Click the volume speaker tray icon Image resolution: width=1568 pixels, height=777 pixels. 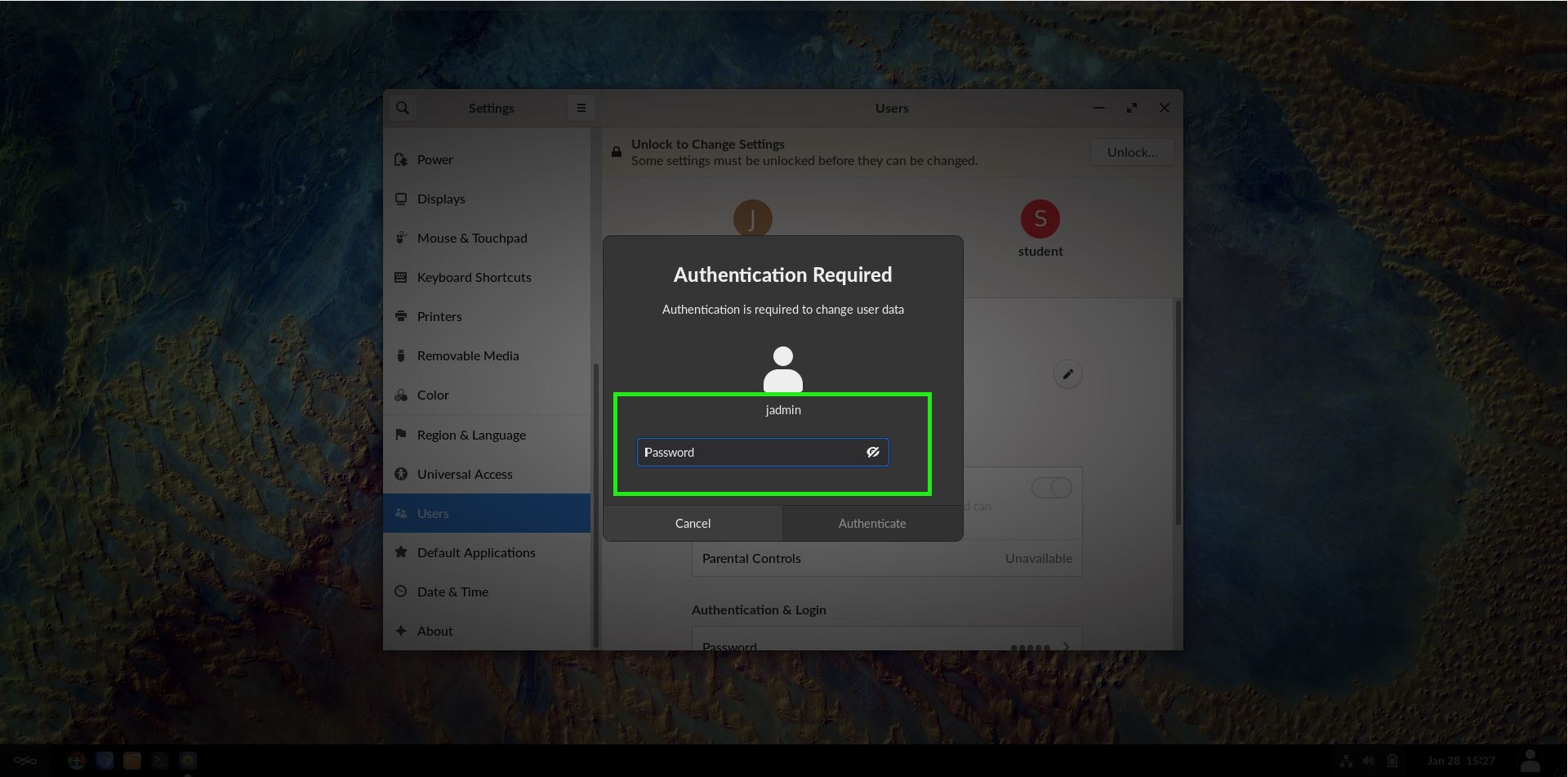1370,761
